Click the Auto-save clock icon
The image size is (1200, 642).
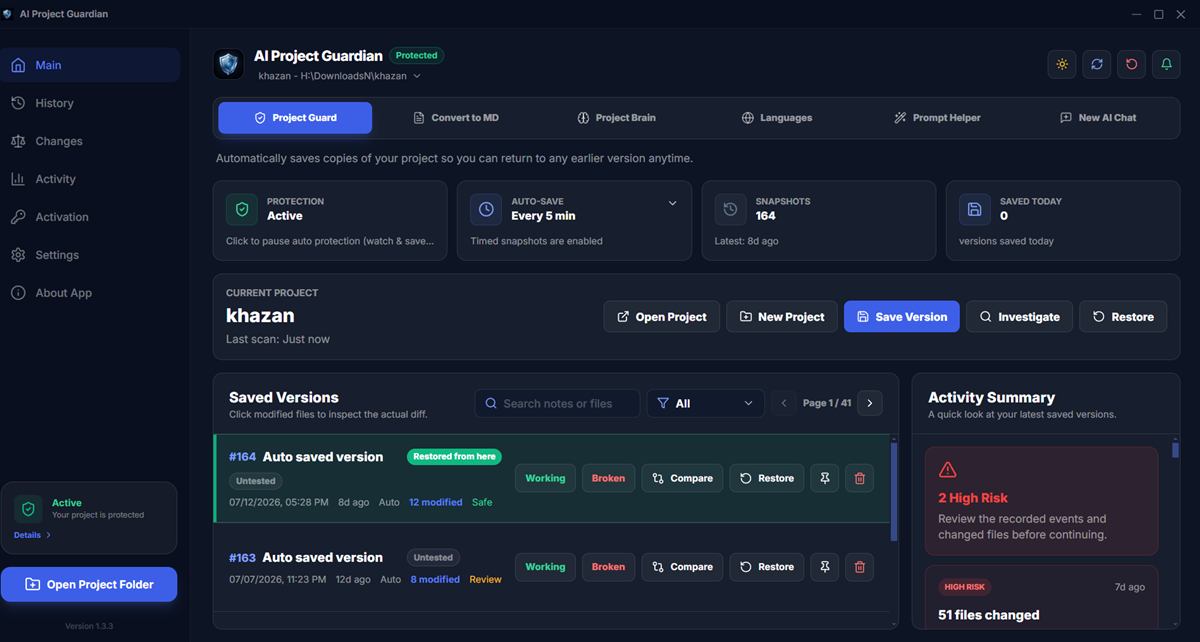click(486, 209)
